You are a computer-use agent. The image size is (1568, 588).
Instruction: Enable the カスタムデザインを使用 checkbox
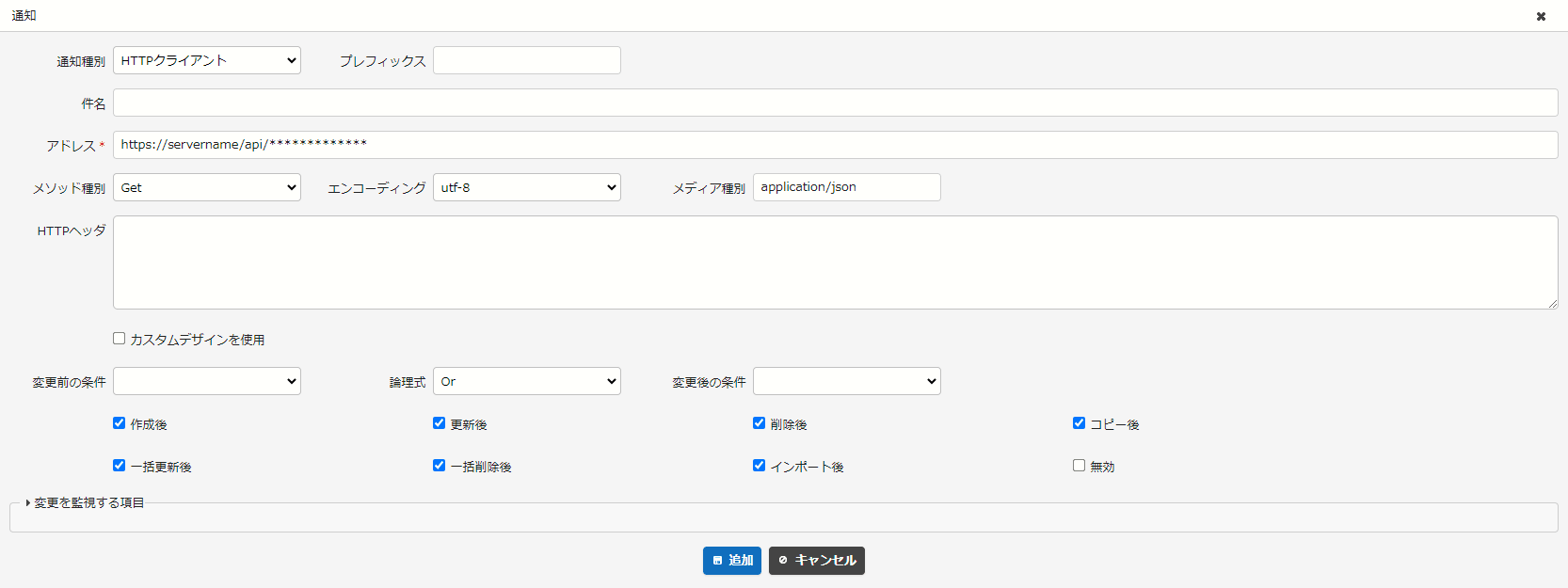tap(120, 339)
